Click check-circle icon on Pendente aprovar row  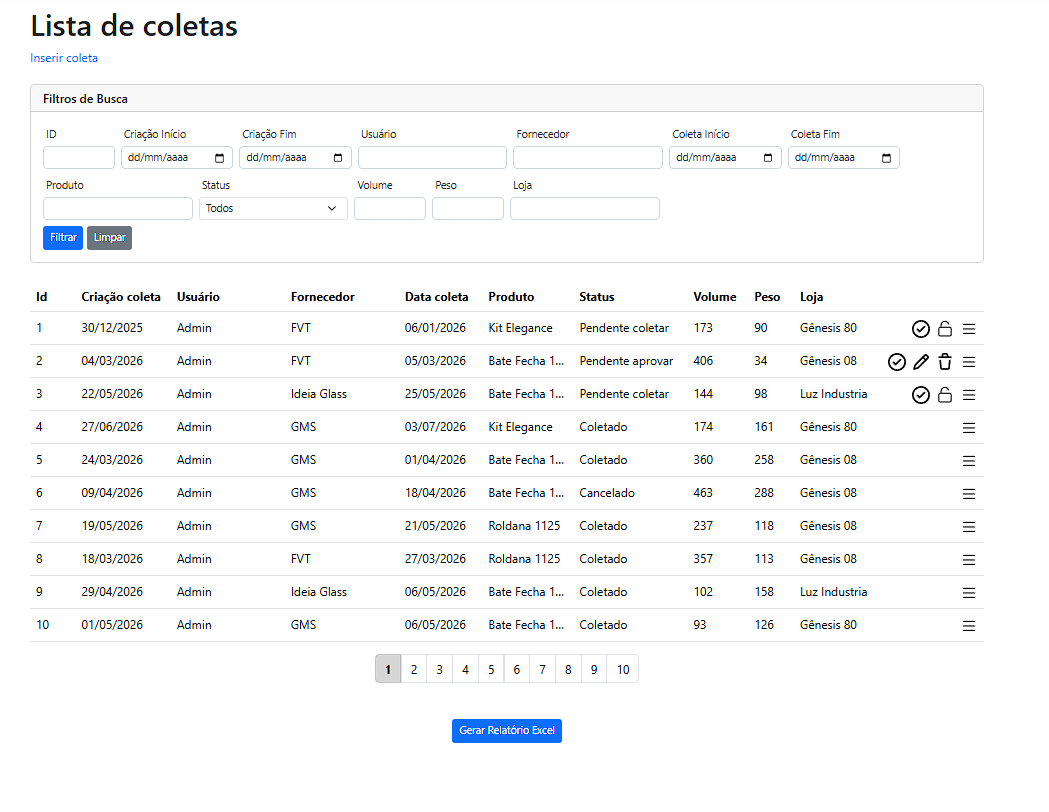[x=896, y=362]
